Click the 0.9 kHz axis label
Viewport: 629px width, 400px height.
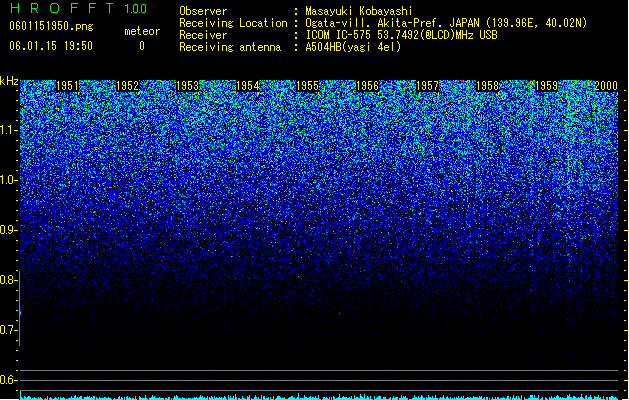tap(8, 230)
